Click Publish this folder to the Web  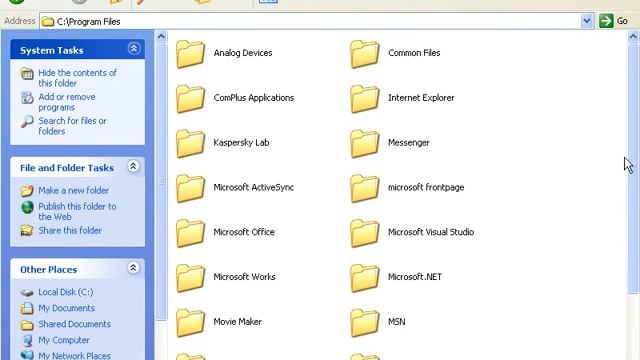coord(77,212)
